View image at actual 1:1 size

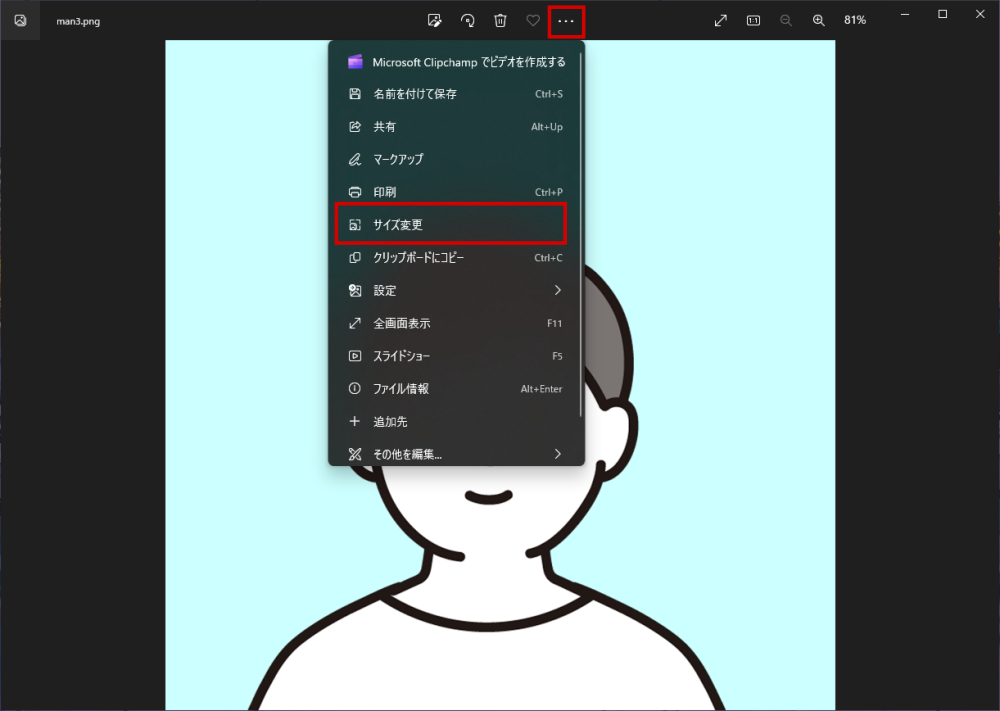pos(753,20)
